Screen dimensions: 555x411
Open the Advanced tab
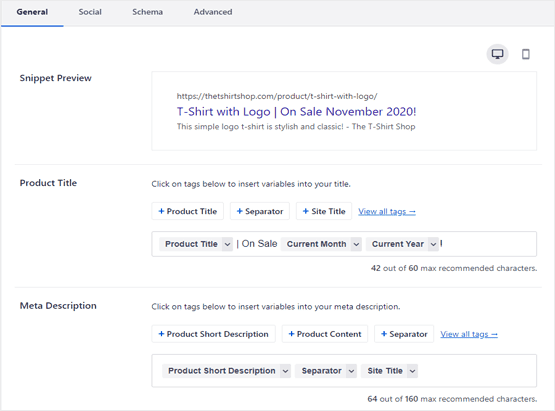click(x=213, y=12)
